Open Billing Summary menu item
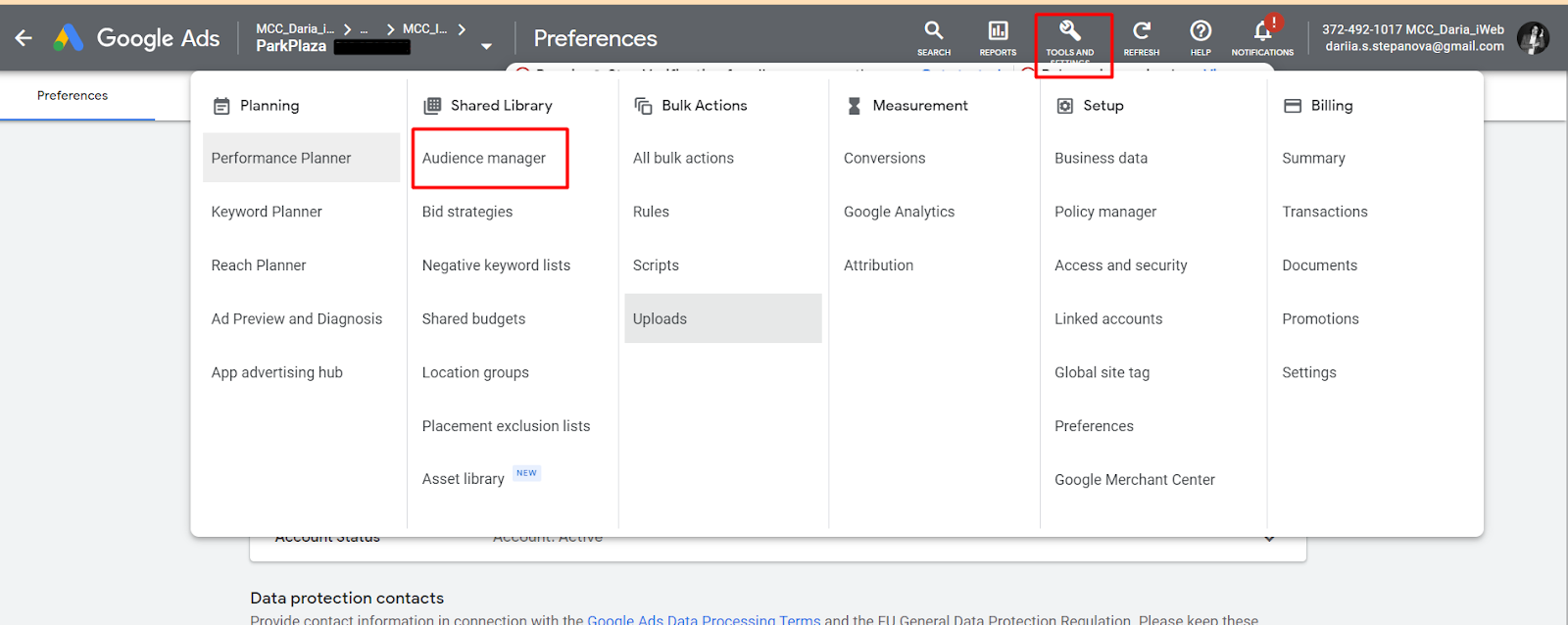The width and height of the screenshot is (1568, 625). point(1313,158)
